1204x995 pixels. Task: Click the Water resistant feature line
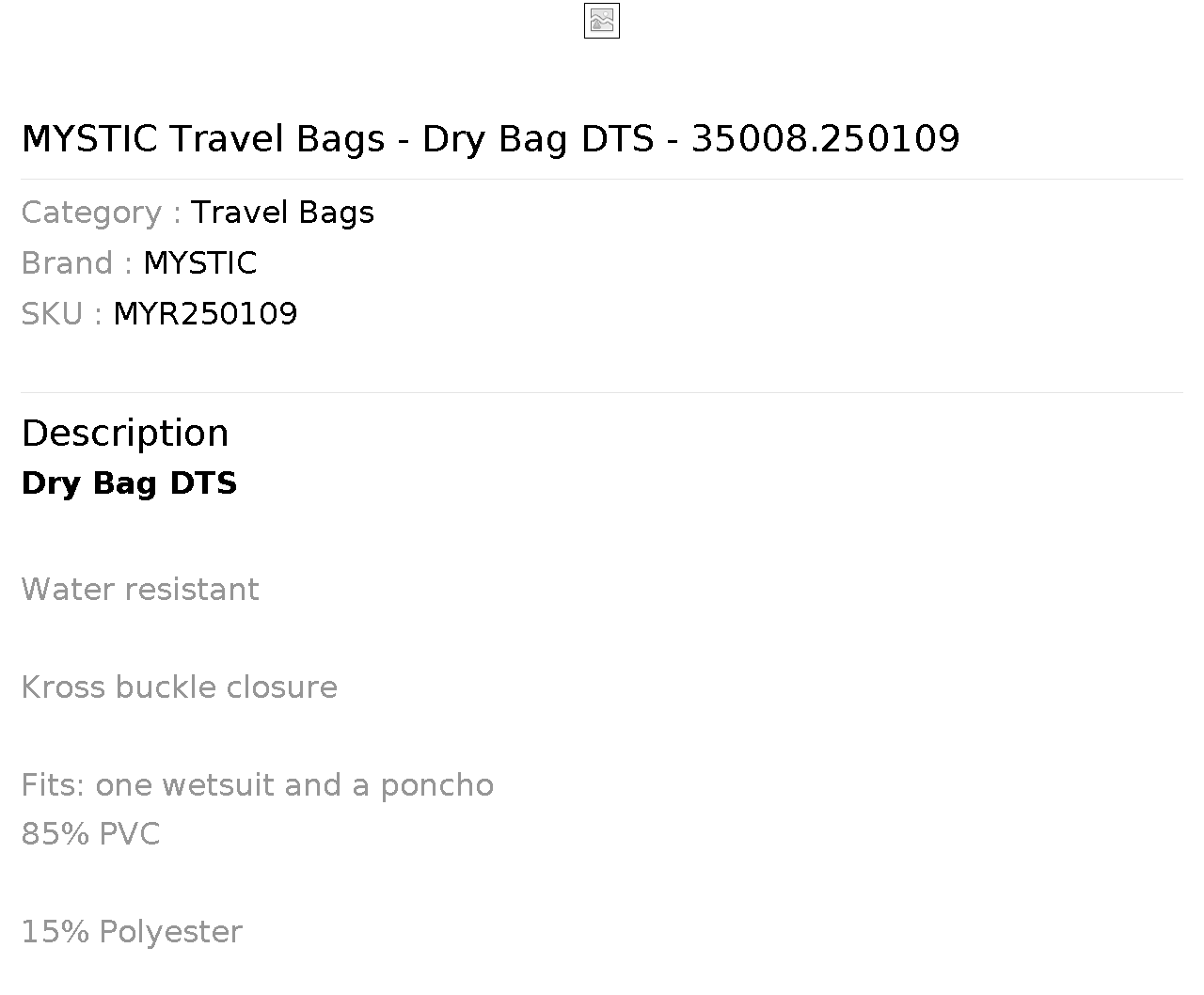click(x=140, y=590)
